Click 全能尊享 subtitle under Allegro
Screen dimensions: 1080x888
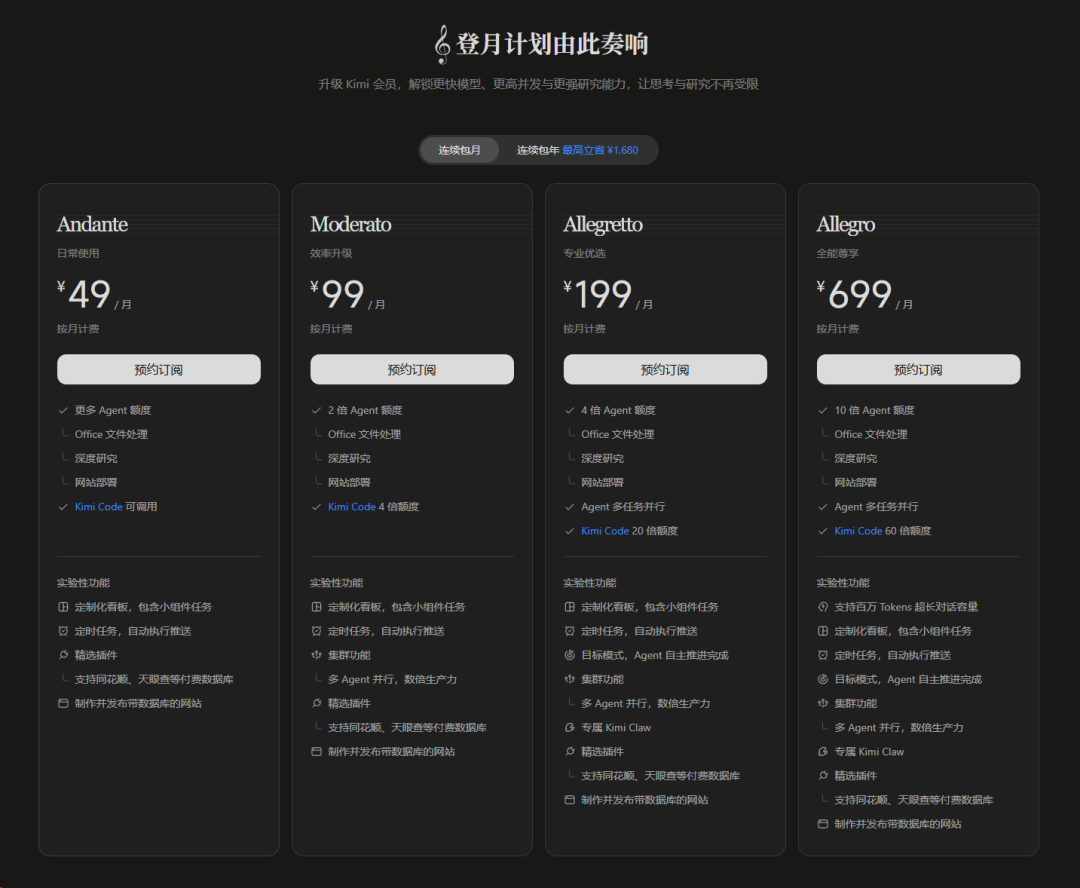pyautogui.click(x=838, y=254)
